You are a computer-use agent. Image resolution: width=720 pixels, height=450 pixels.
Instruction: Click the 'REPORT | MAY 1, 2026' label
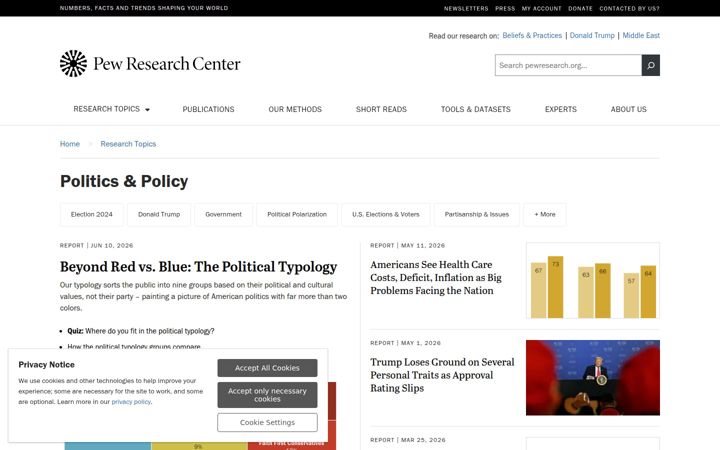point(405,343)
